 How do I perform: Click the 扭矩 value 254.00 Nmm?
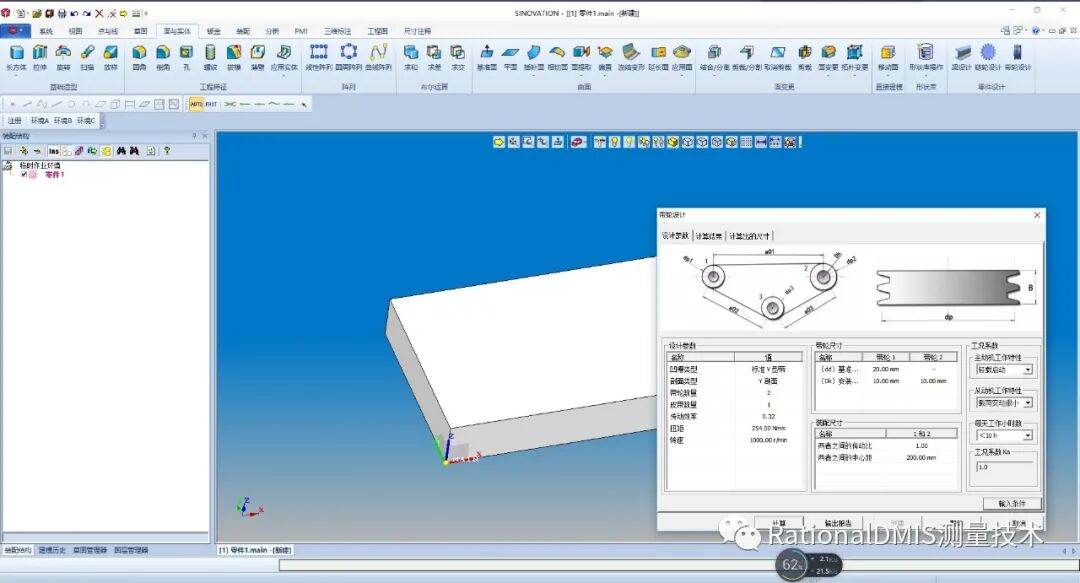pyautogui.click(x=768, y=428)
